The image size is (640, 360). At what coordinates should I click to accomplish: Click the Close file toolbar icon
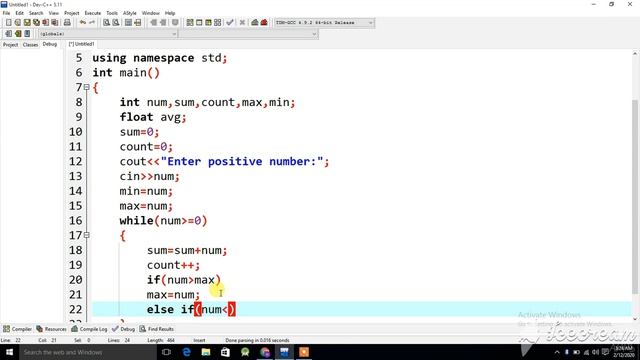(45, 22)
